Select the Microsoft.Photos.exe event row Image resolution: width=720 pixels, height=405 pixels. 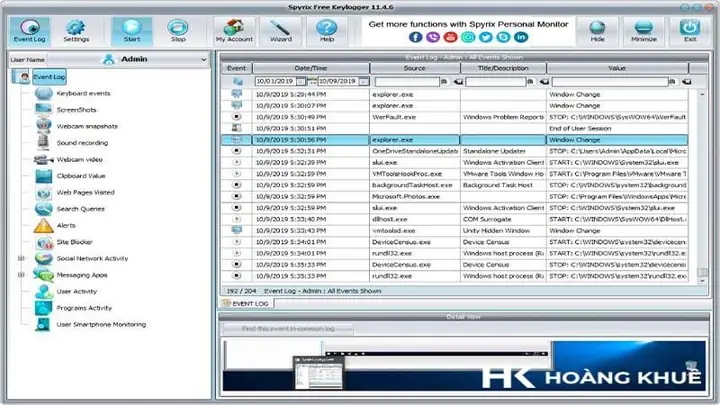(x=455, y=197)
